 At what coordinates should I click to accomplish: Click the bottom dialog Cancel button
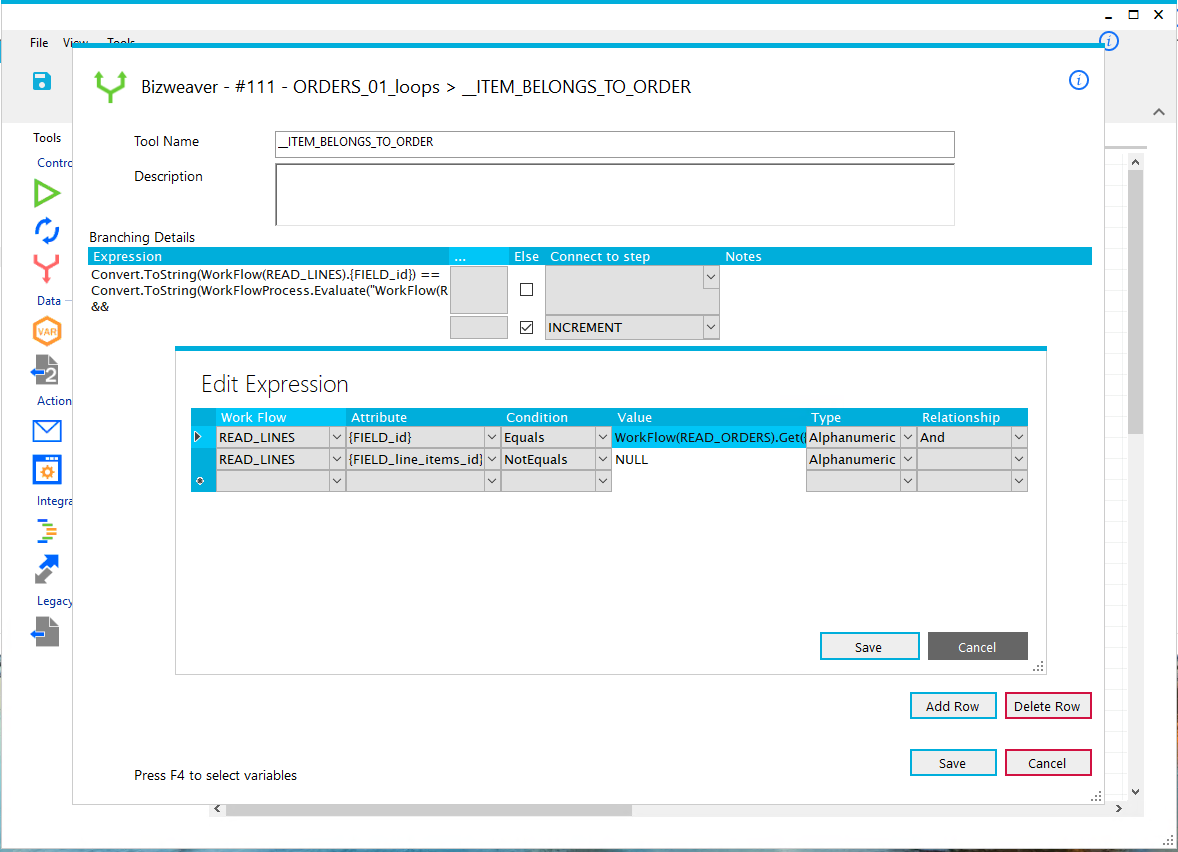1047,763
